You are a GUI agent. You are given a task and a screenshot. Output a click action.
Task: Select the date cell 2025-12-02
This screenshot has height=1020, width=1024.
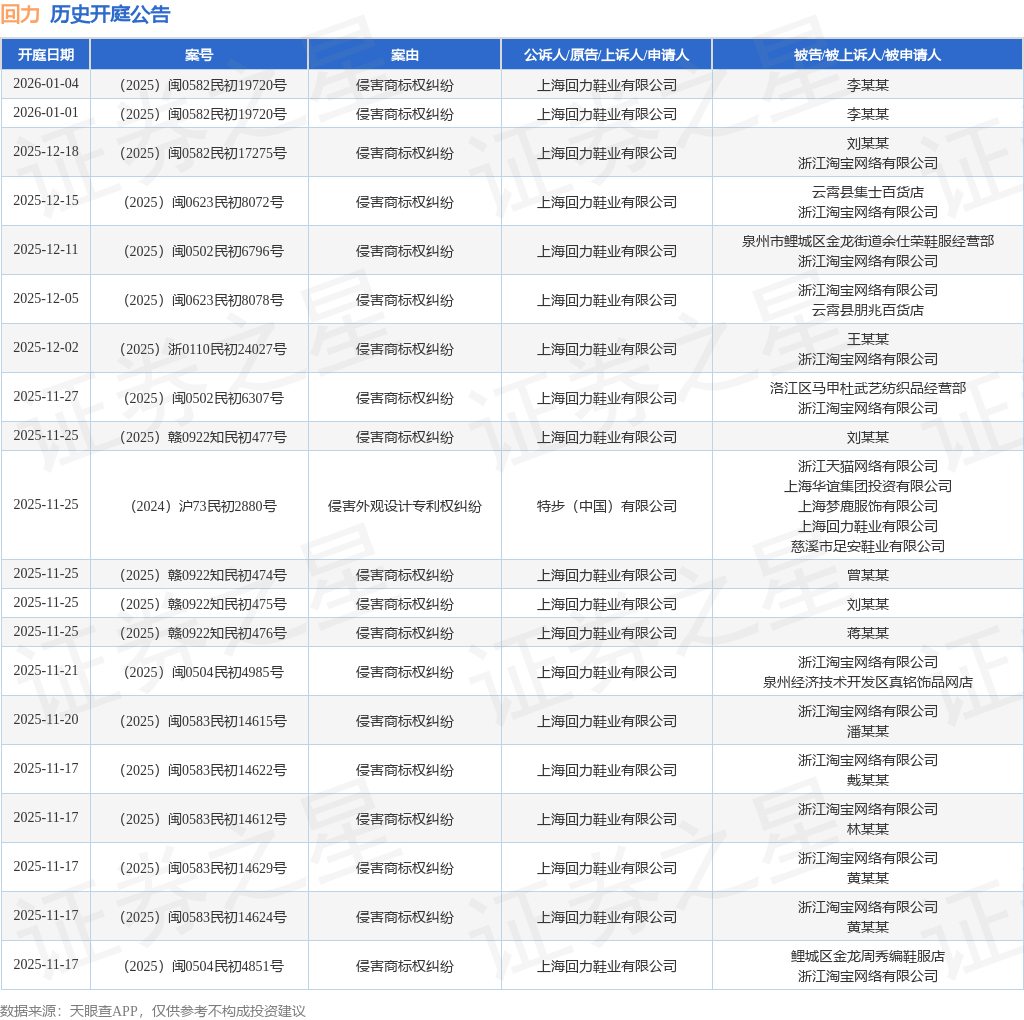[46, 347]
